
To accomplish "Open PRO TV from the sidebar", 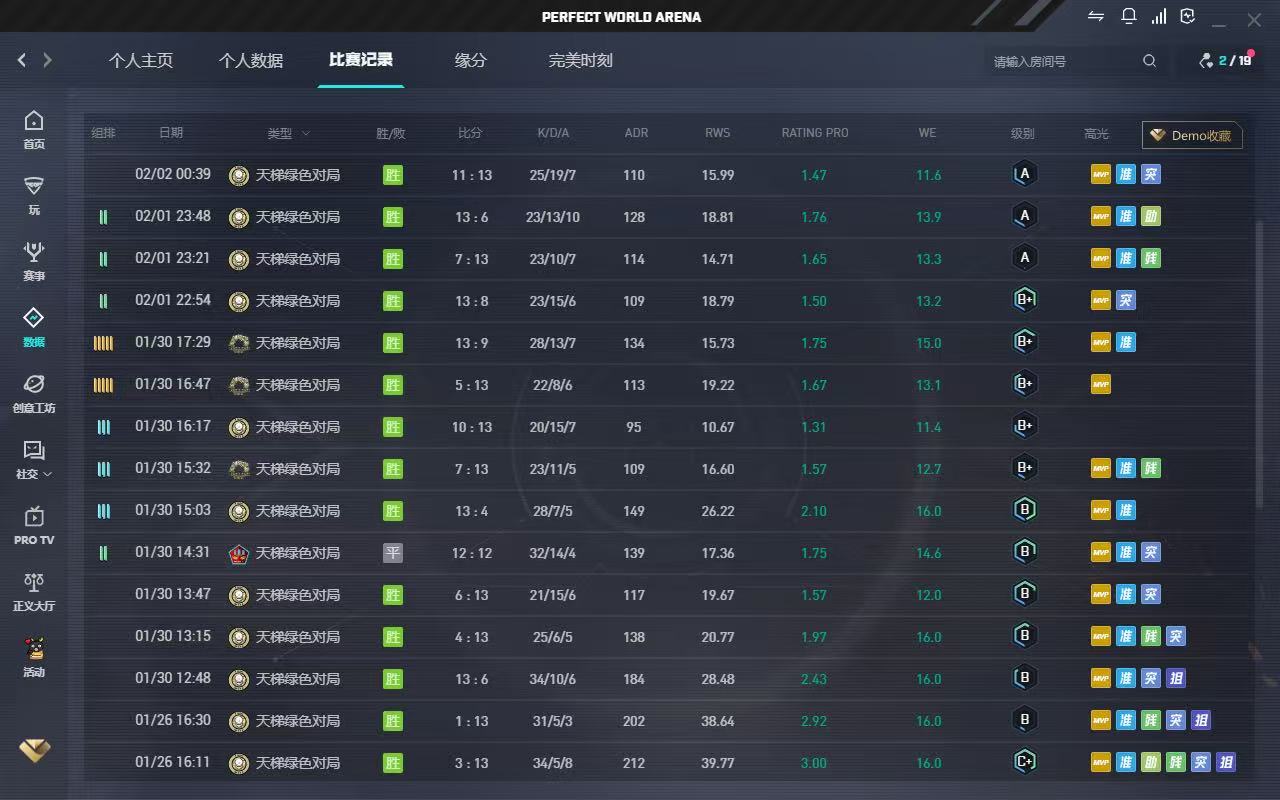I will [34, 525].
